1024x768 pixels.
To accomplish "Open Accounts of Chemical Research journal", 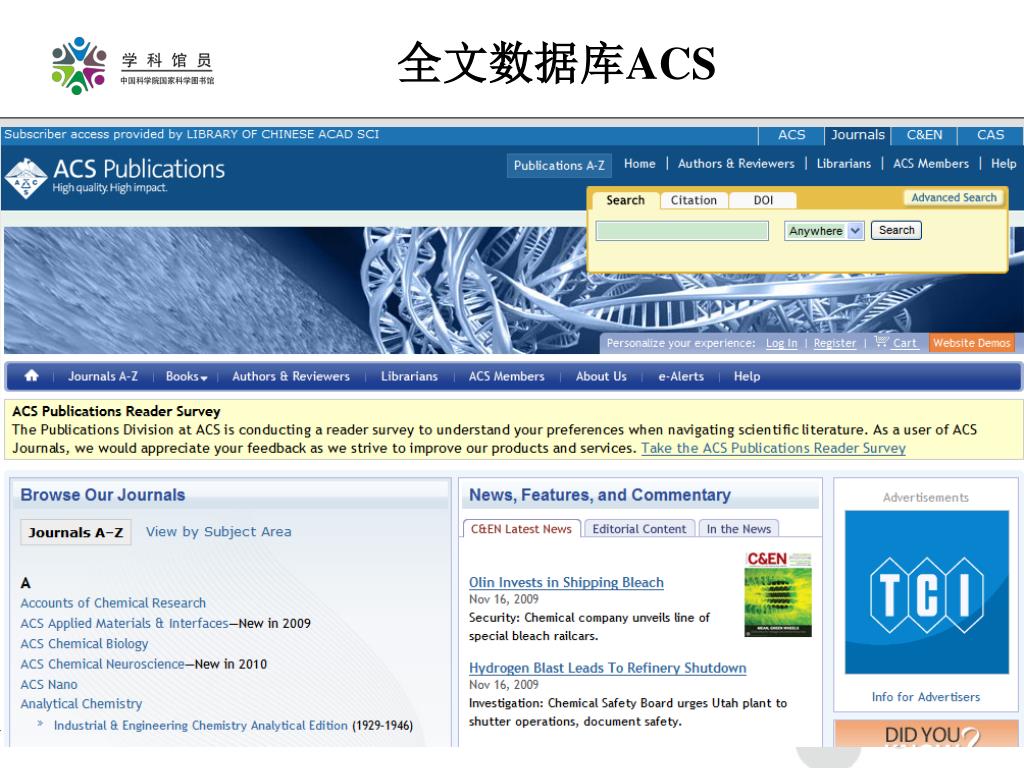I will 113,603.
